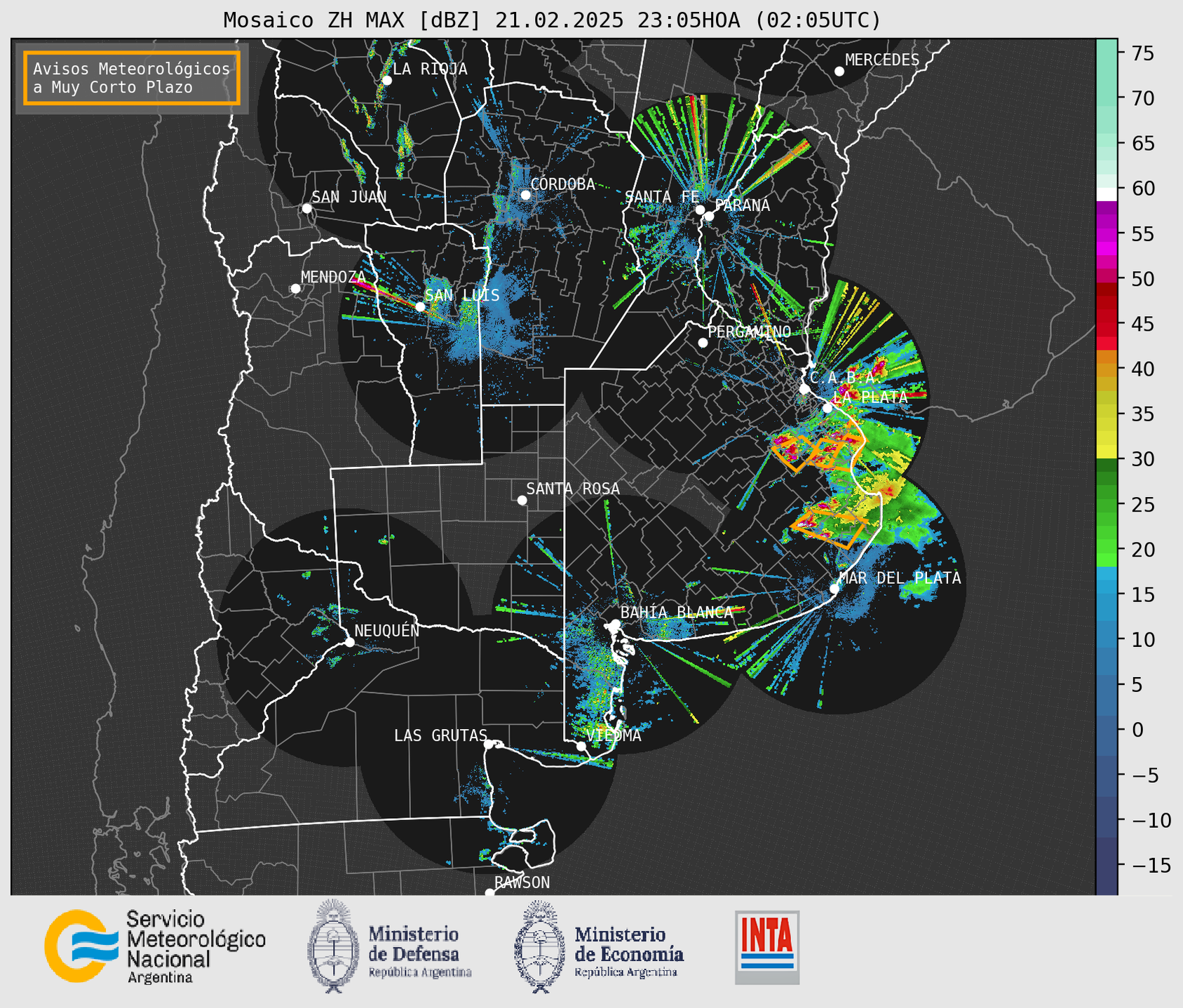Click the blue 10 dBZ color band
The width and height of the screenshot is (1183, 1008).
coord(1106,639)
